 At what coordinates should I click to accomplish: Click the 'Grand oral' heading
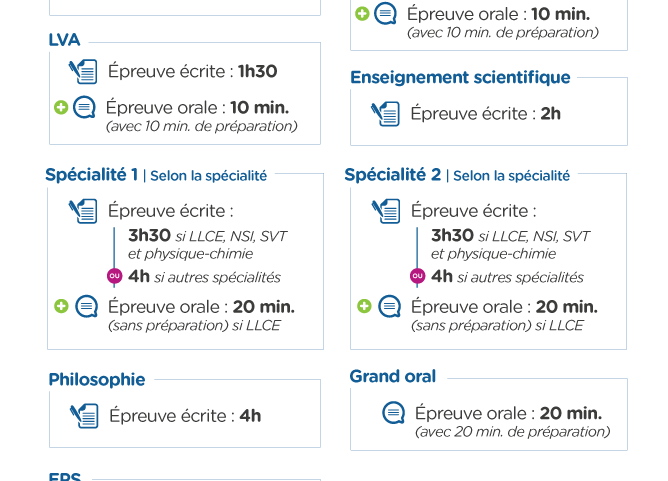pyautogui.click(x=393, y=376)
